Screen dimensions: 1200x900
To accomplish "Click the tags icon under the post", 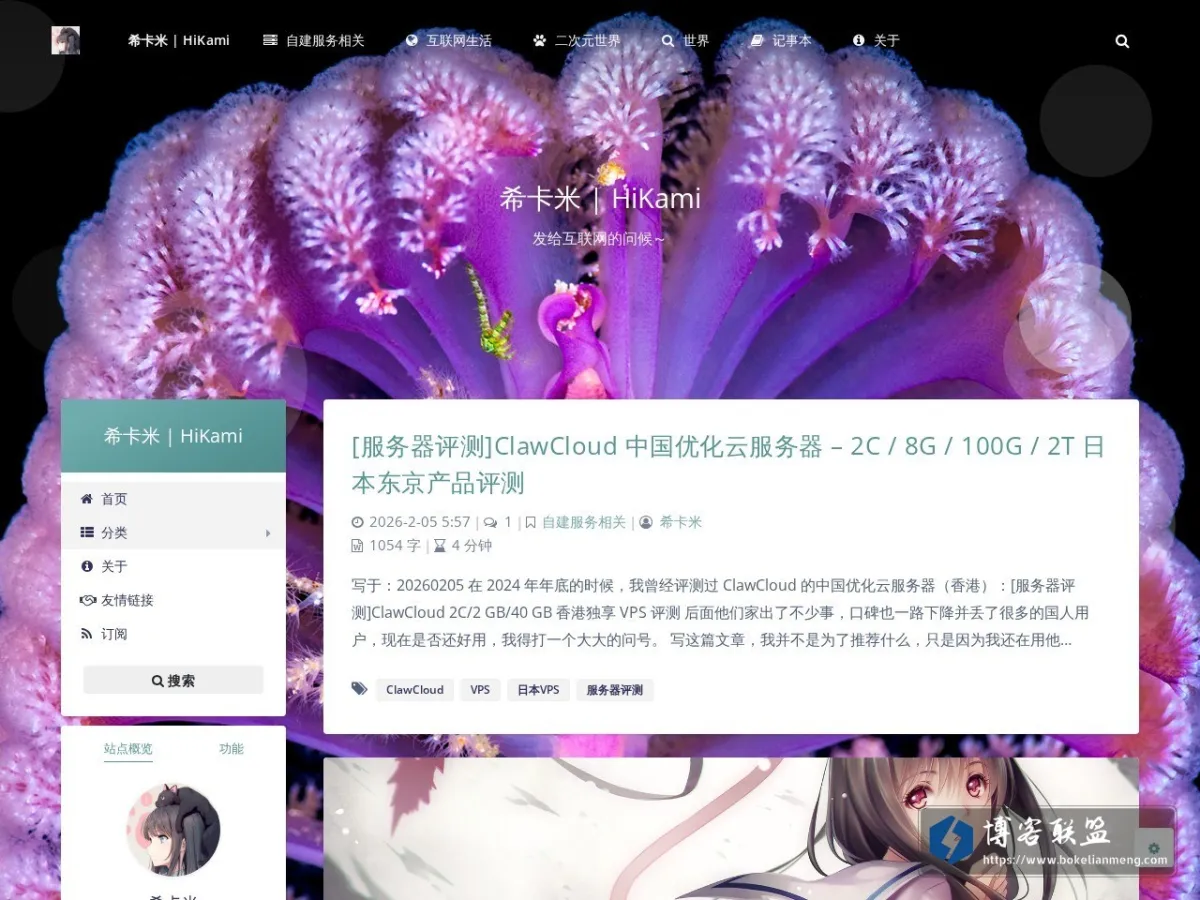I will (x=359, y=689).
